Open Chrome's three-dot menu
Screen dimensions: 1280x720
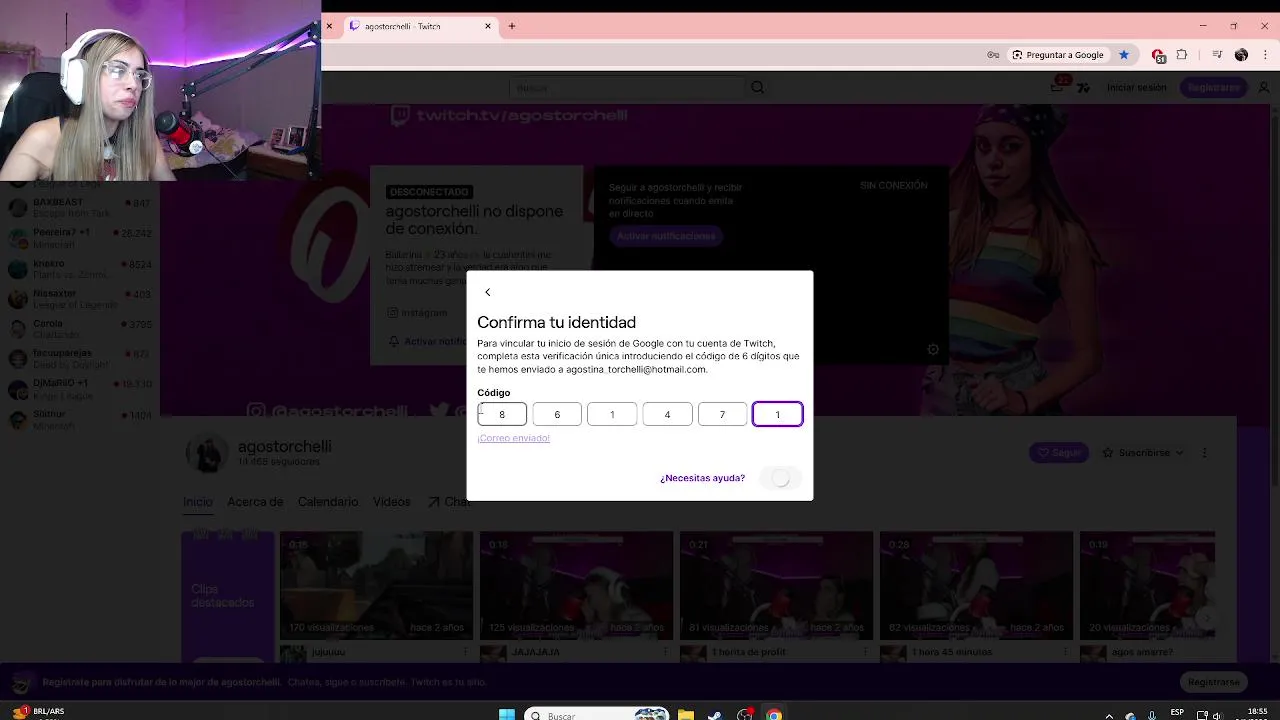(1263, 55)
